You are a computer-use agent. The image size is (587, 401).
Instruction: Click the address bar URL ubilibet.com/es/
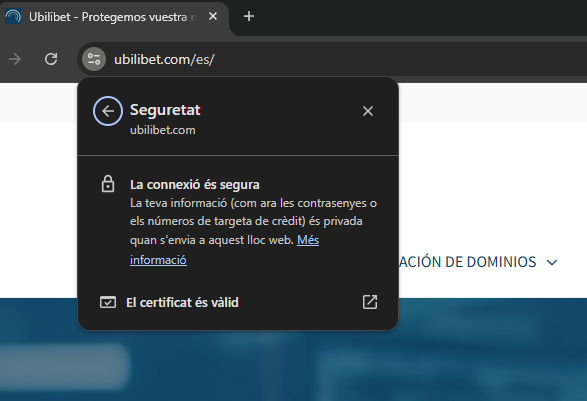click(x=164, y=60)
